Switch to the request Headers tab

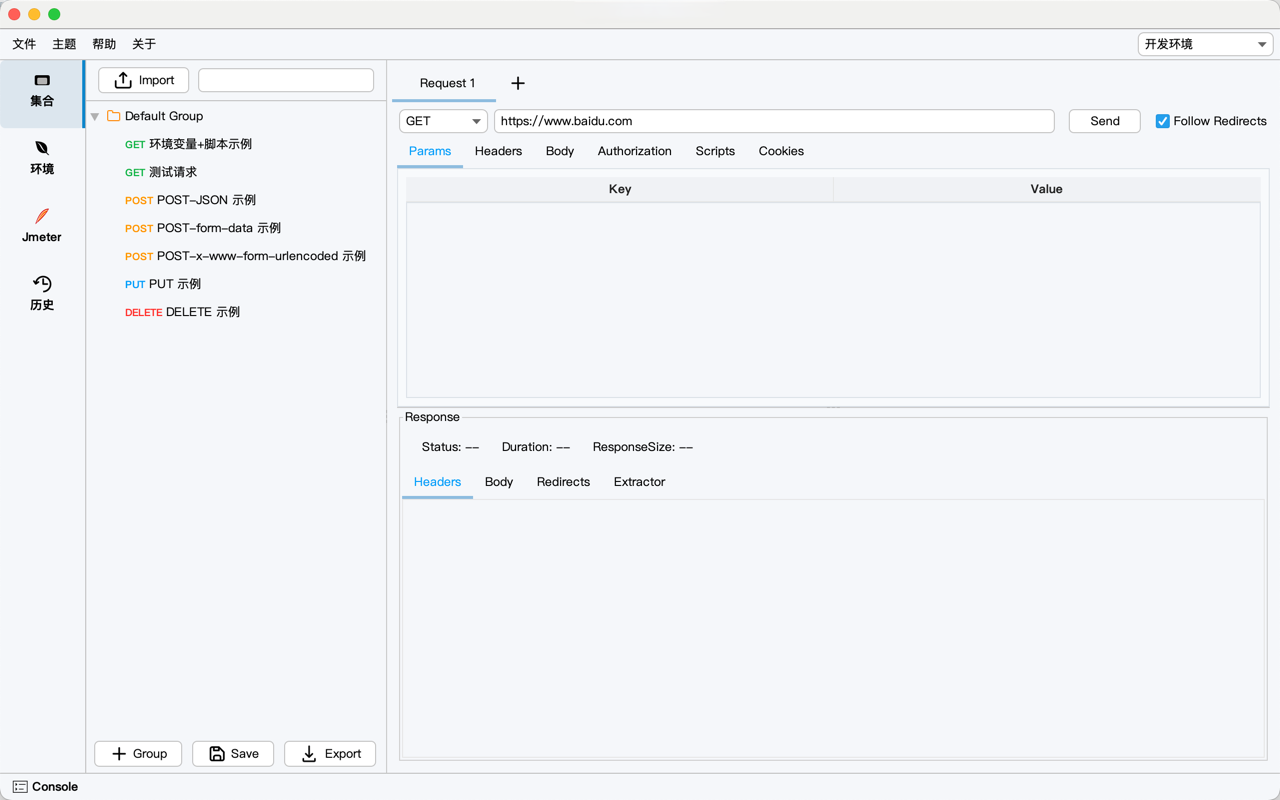click(x=498, y=151)
